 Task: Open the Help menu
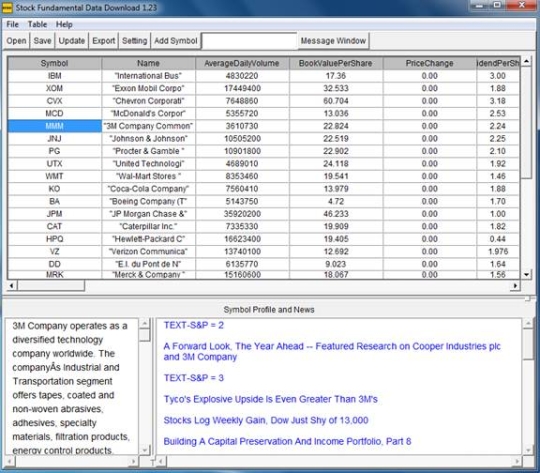(x=64, y=24)
